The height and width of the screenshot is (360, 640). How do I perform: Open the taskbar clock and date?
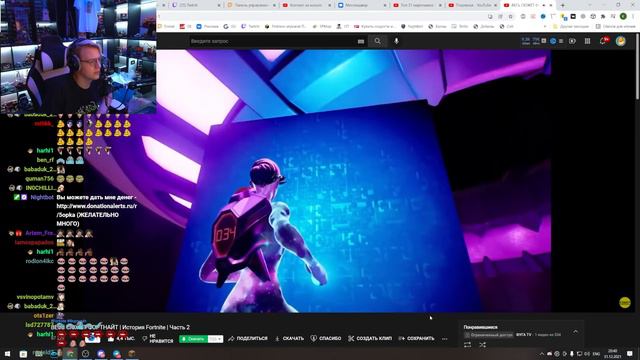[x=613, y=353]
